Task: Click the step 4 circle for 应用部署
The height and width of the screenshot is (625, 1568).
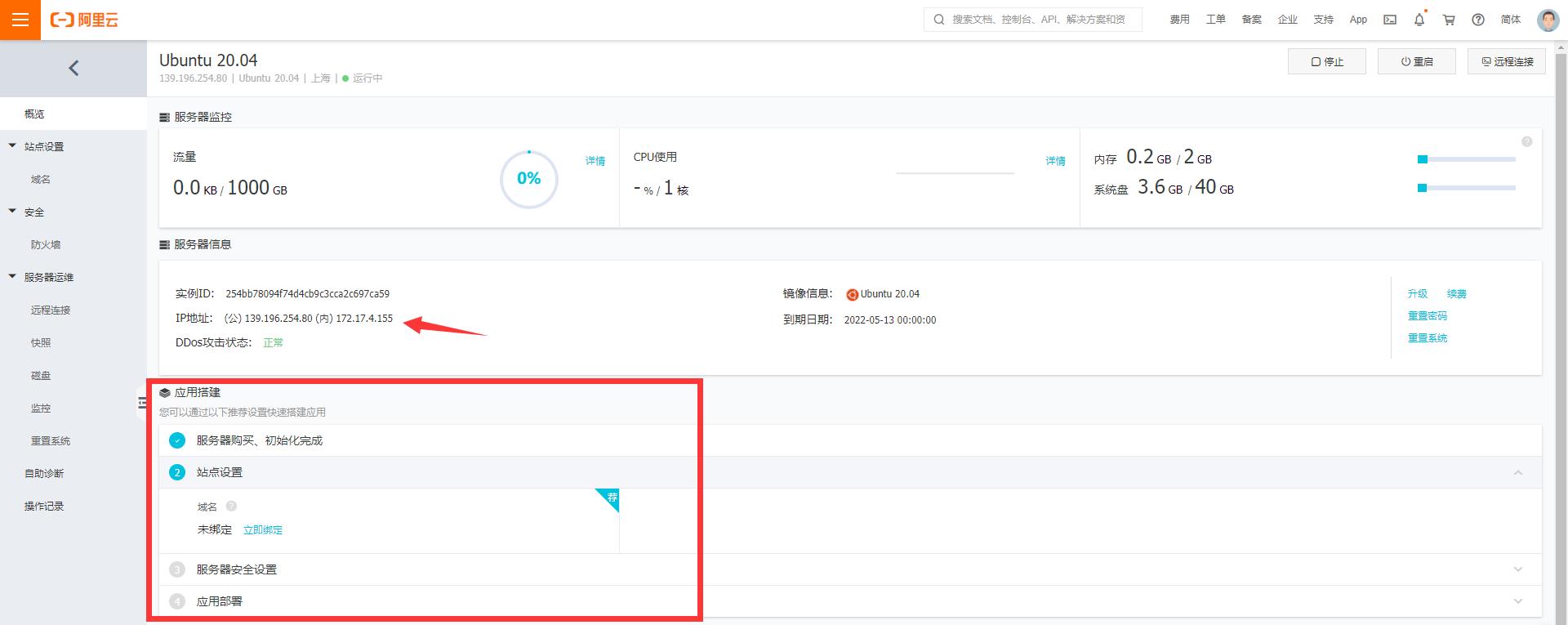Action: [x=177, y=601]
